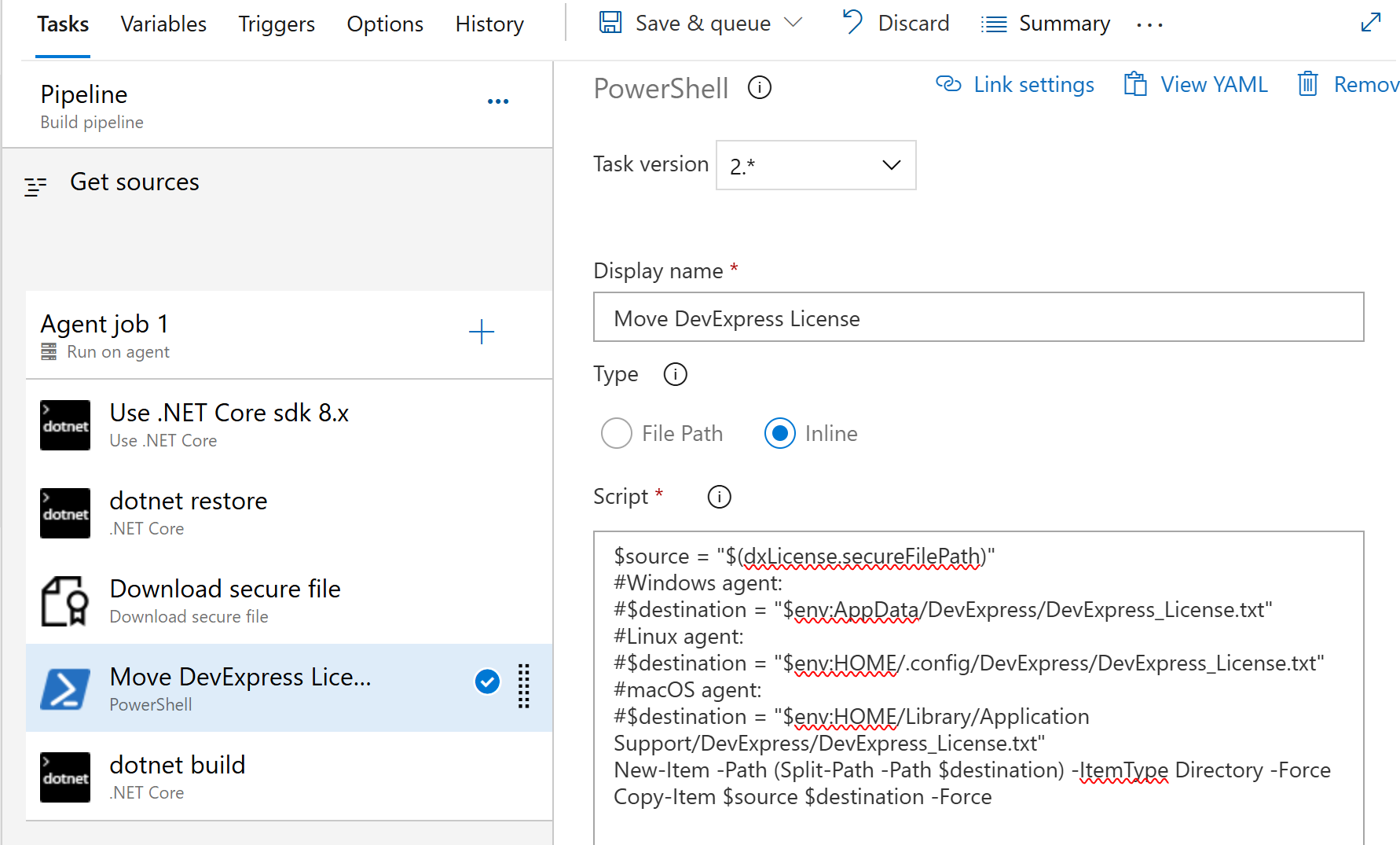Switch to the Options tab
The height and width of the screenshot is (845, 1400).
[385, 24]
